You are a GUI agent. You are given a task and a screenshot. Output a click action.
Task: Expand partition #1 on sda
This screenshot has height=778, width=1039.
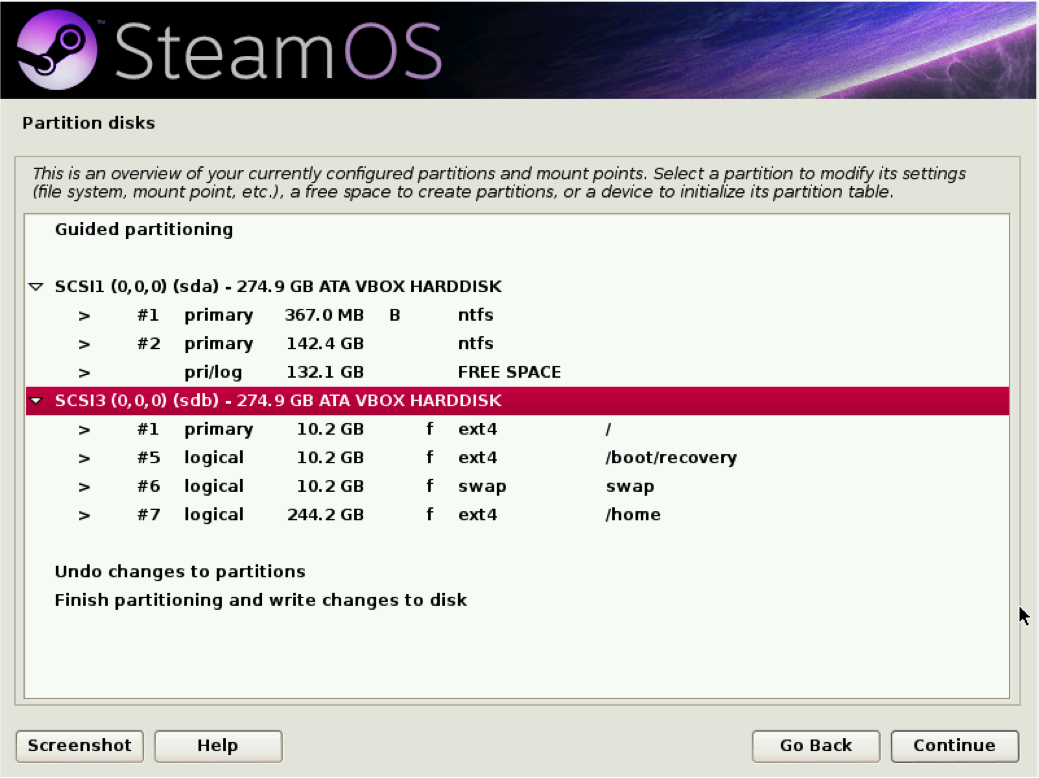coord(83,315)
